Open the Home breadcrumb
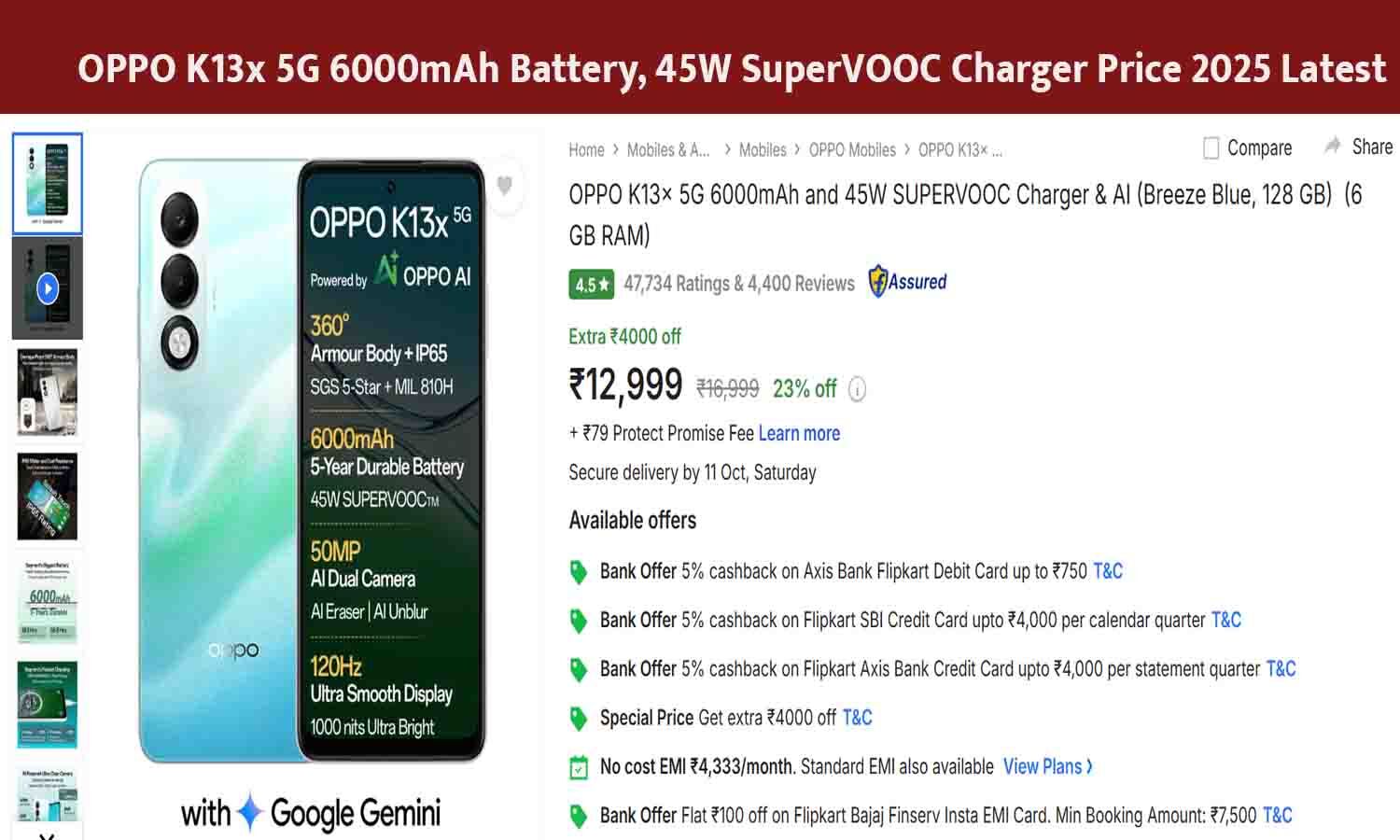 [x=585, y=149]
